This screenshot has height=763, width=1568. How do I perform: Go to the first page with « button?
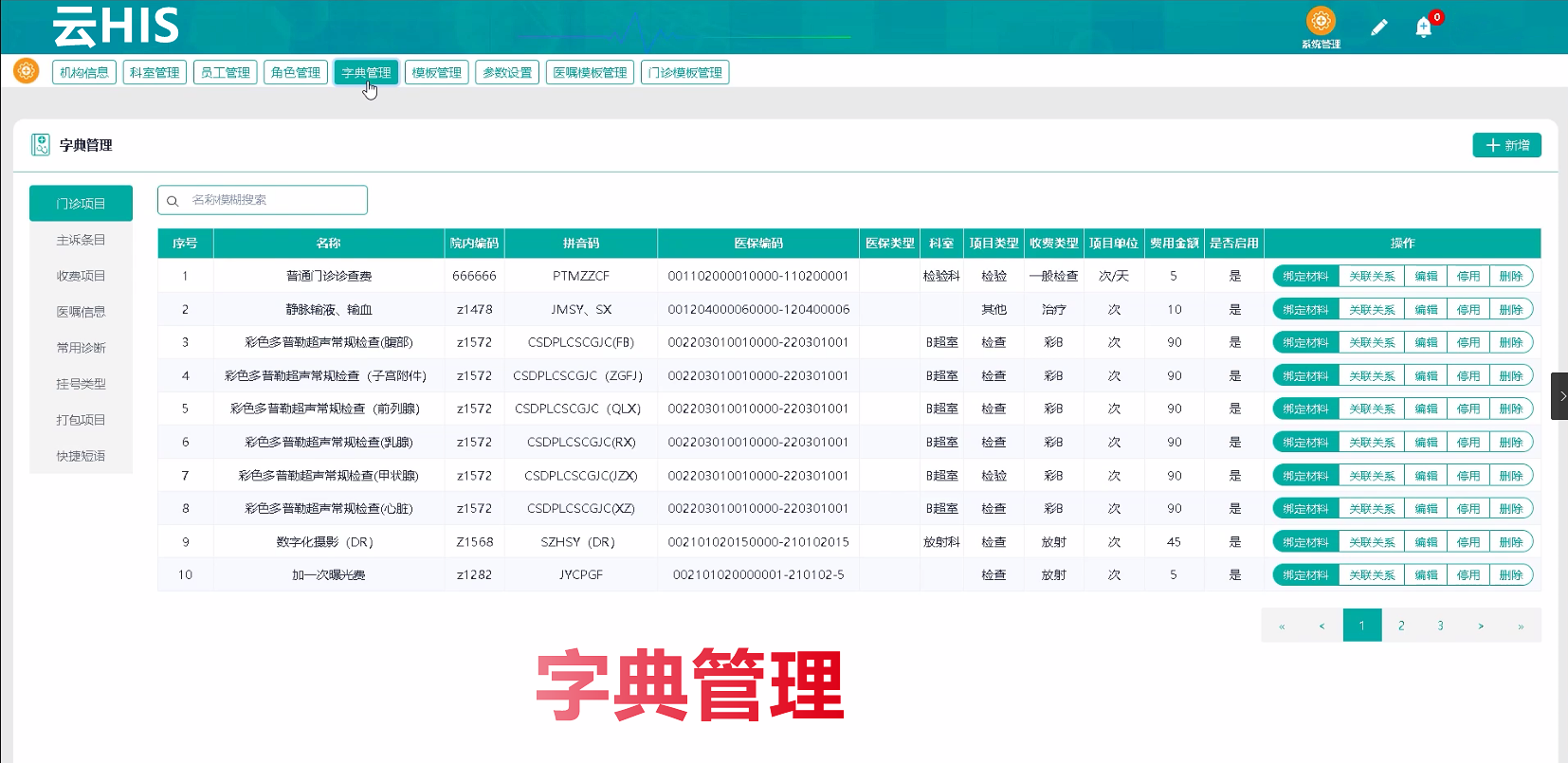(1282, 626)
